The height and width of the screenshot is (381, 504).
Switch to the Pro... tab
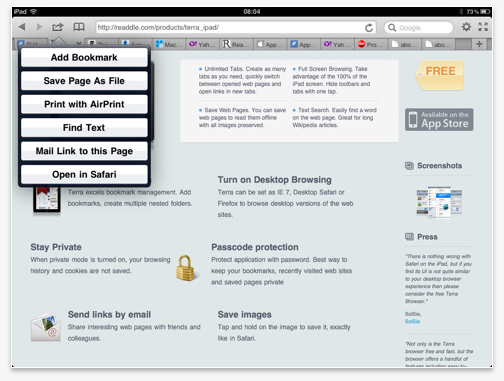371,44
